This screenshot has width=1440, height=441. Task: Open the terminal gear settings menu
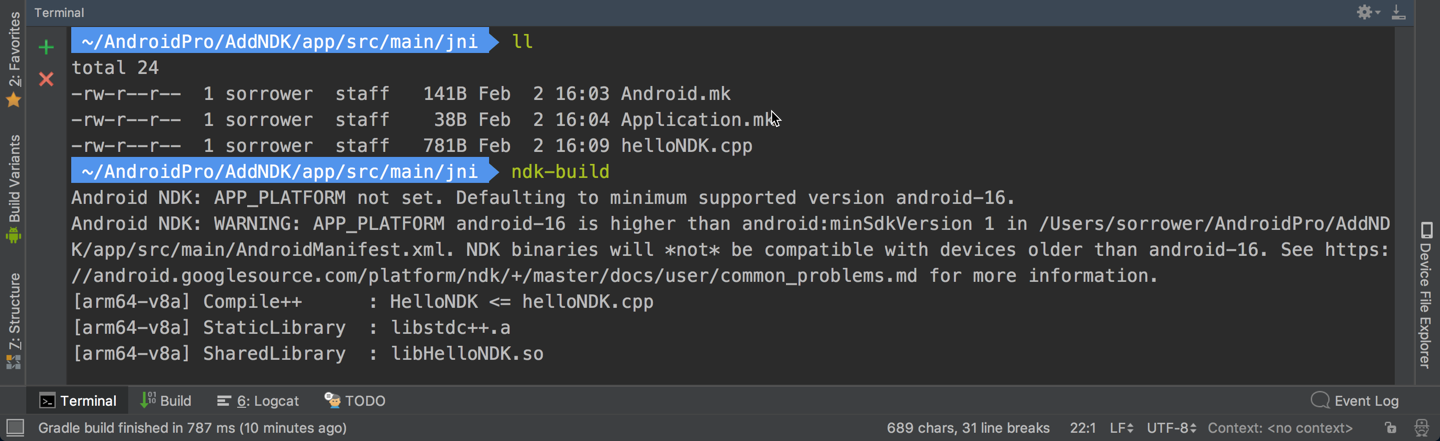click(1366, 12)
